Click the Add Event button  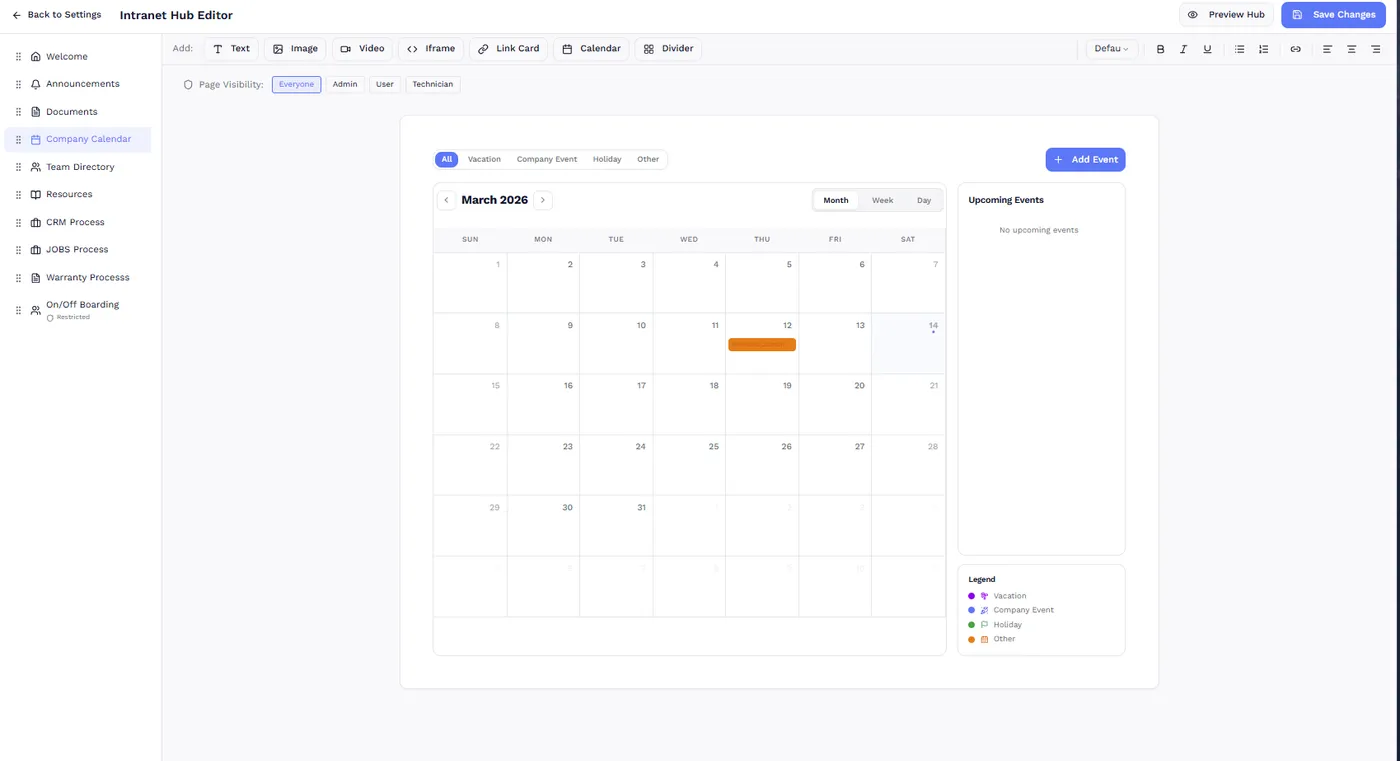[1085, 159]
